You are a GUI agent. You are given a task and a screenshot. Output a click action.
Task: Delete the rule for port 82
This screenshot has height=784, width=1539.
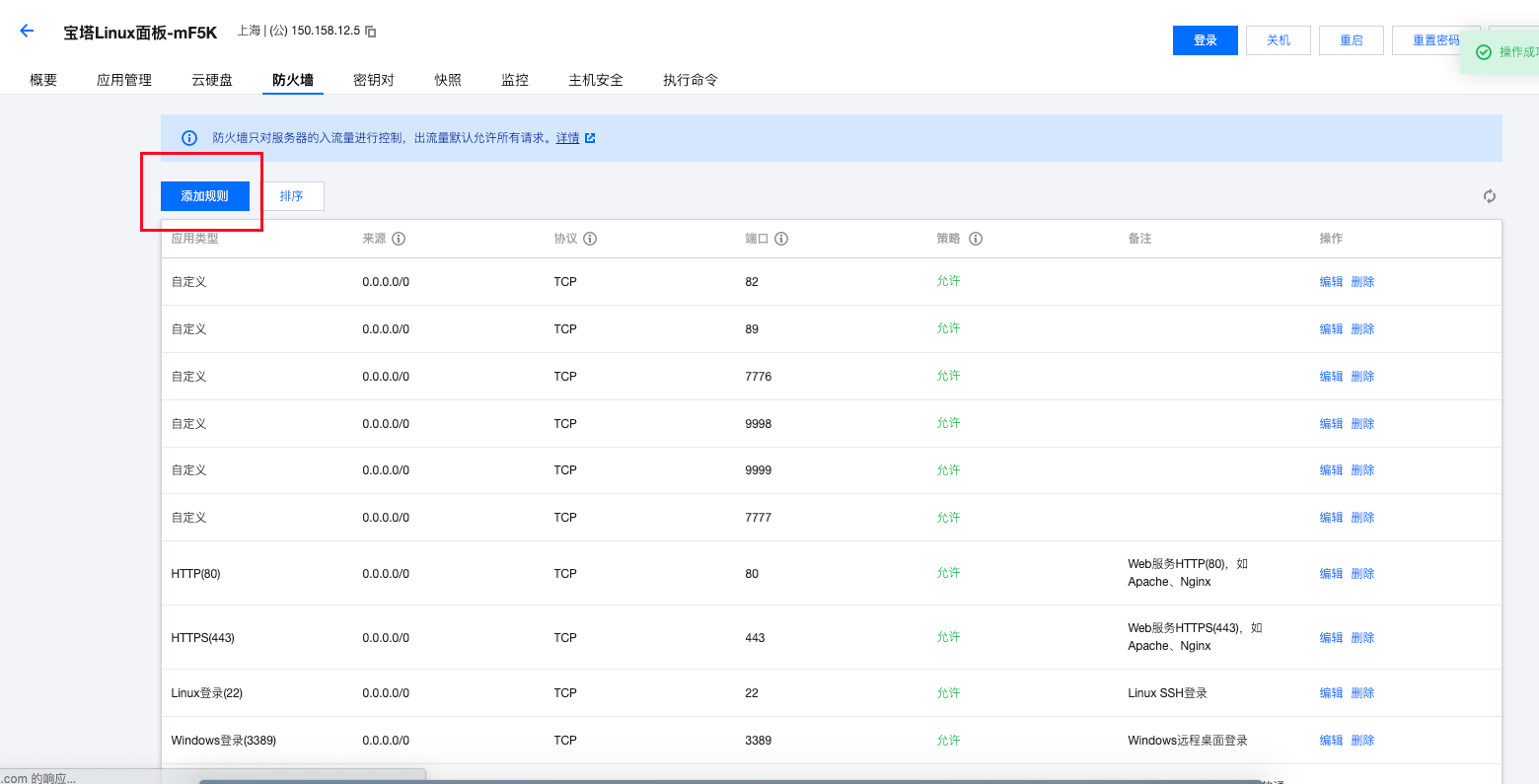pos(1362,282)
